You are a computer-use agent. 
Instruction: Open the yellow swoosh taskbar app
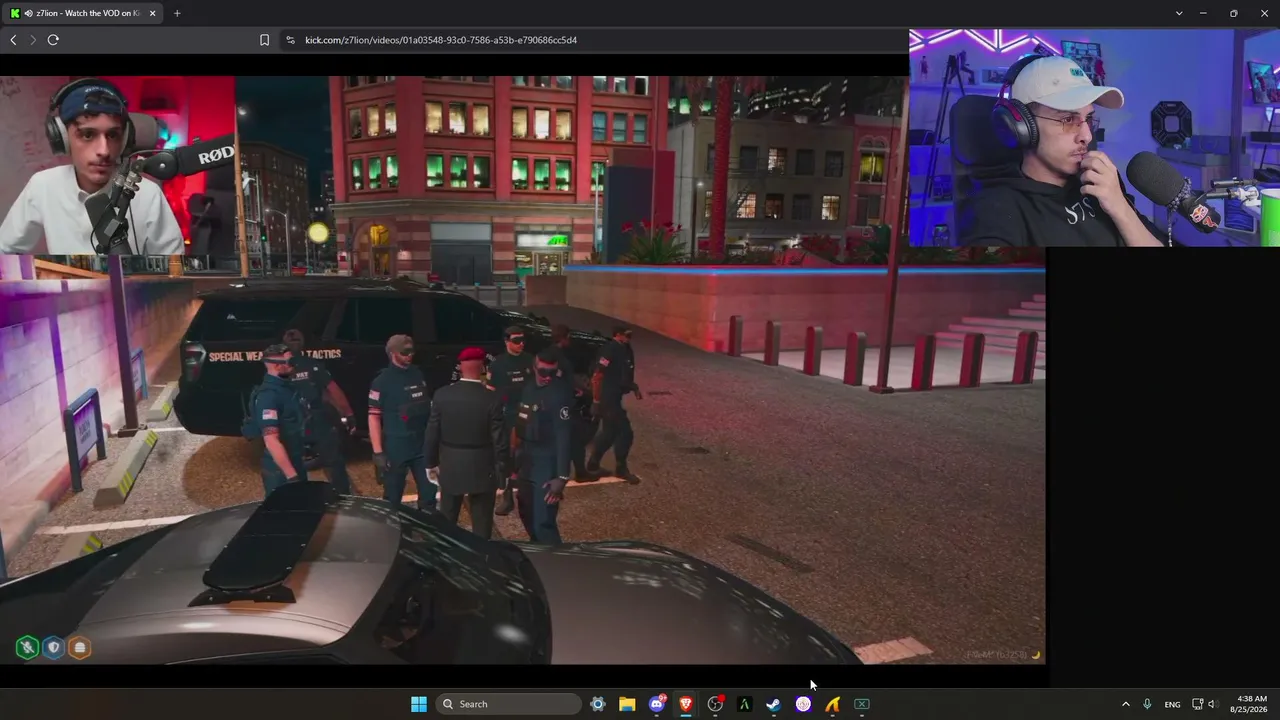[832, 704]
